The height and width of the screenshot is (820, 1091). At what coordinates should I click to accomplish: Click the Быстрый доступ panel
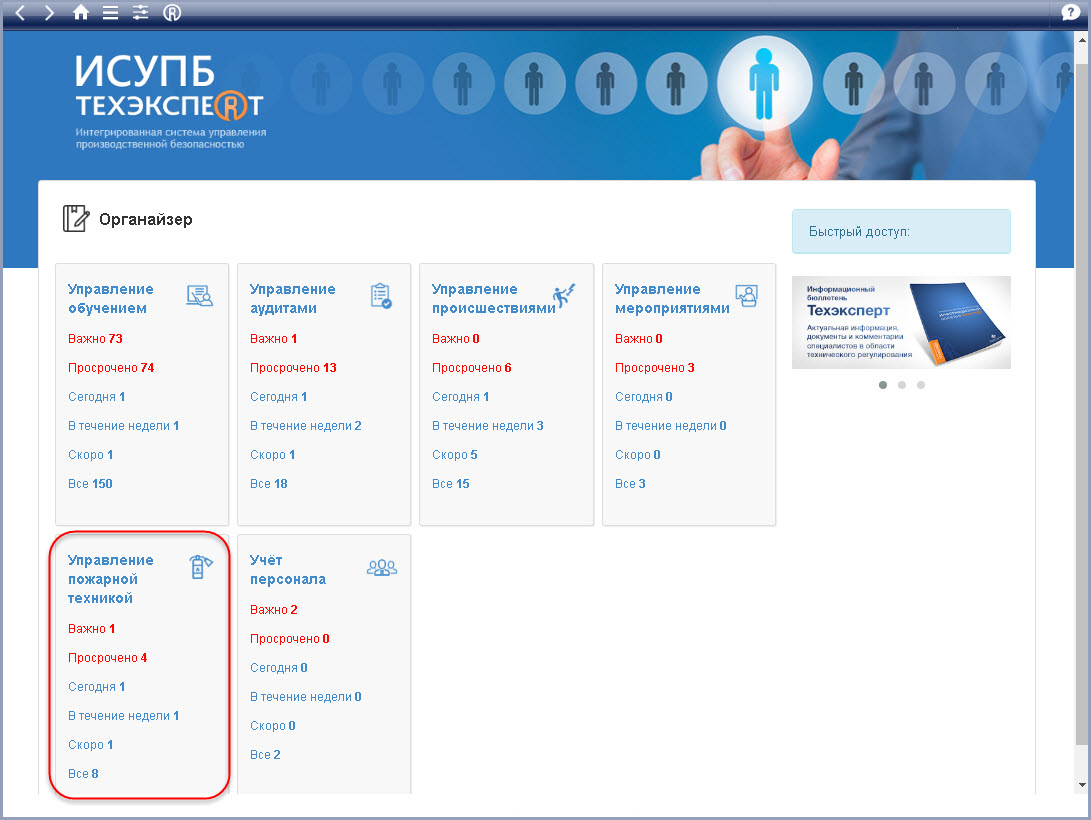[x=901, y=232]
